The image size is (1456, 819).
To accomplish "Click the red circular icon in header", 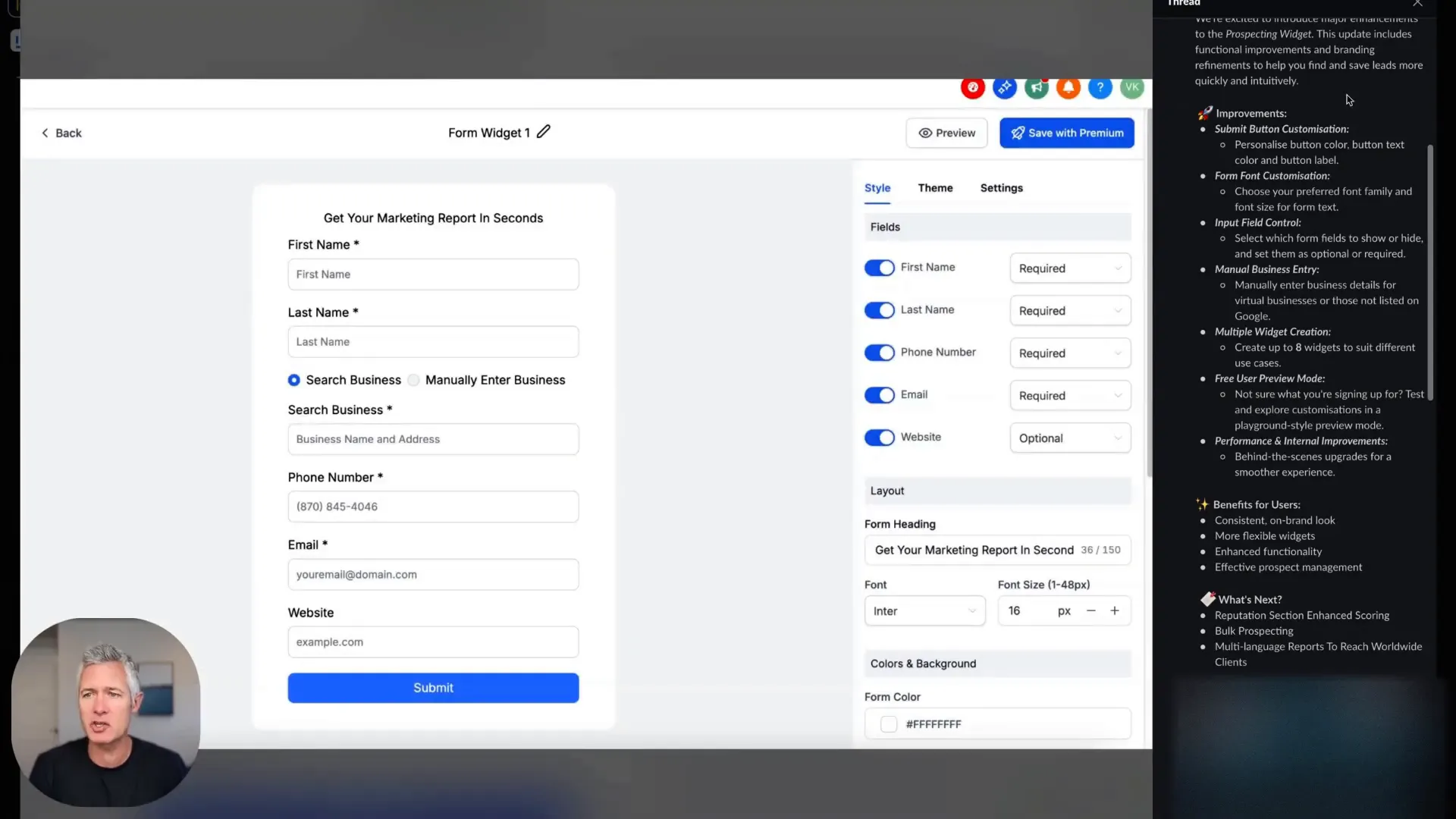I will [972, 87].
